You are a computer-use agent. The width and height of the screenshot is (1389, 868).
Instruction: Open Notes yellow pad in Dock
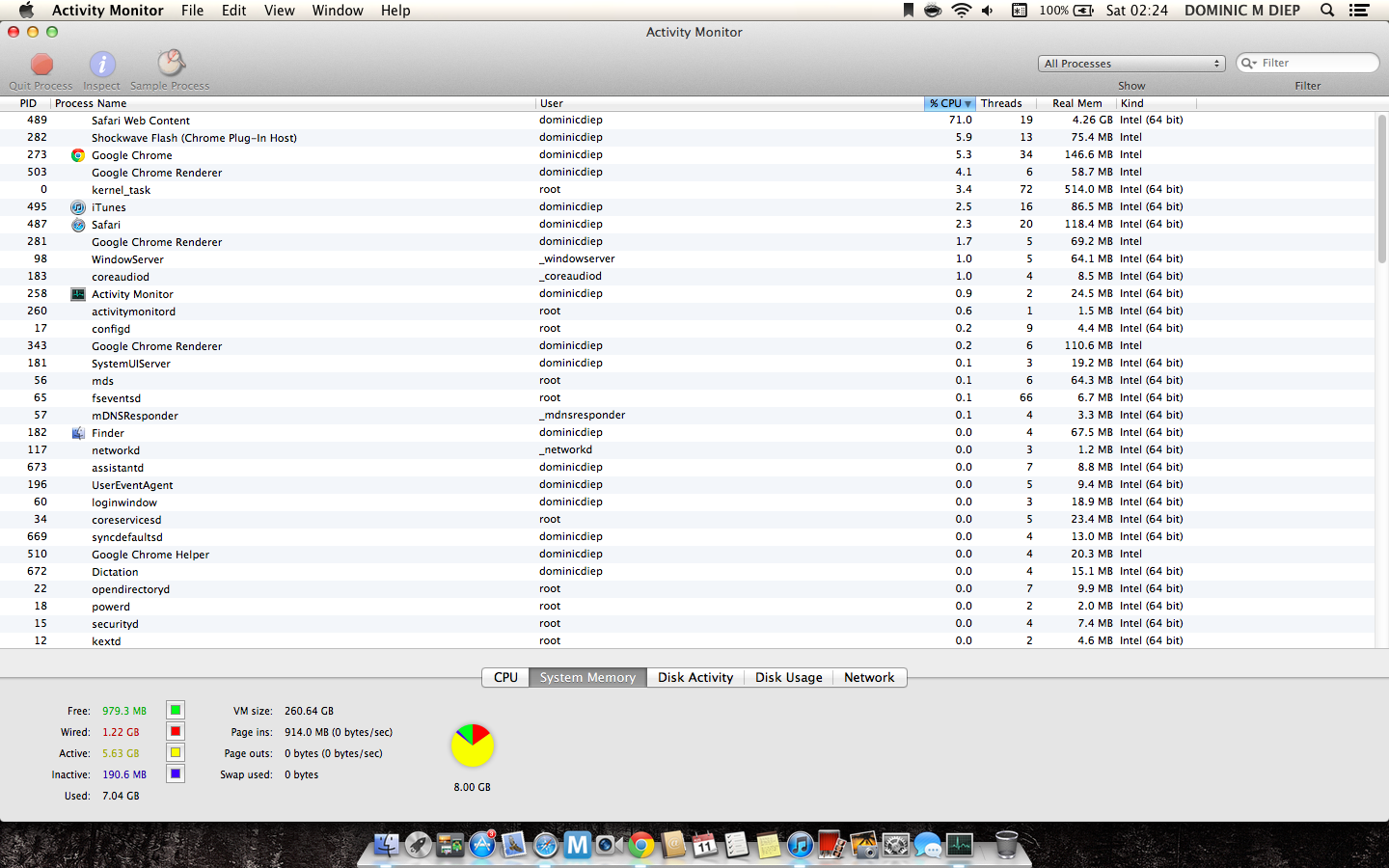[769, 845]
